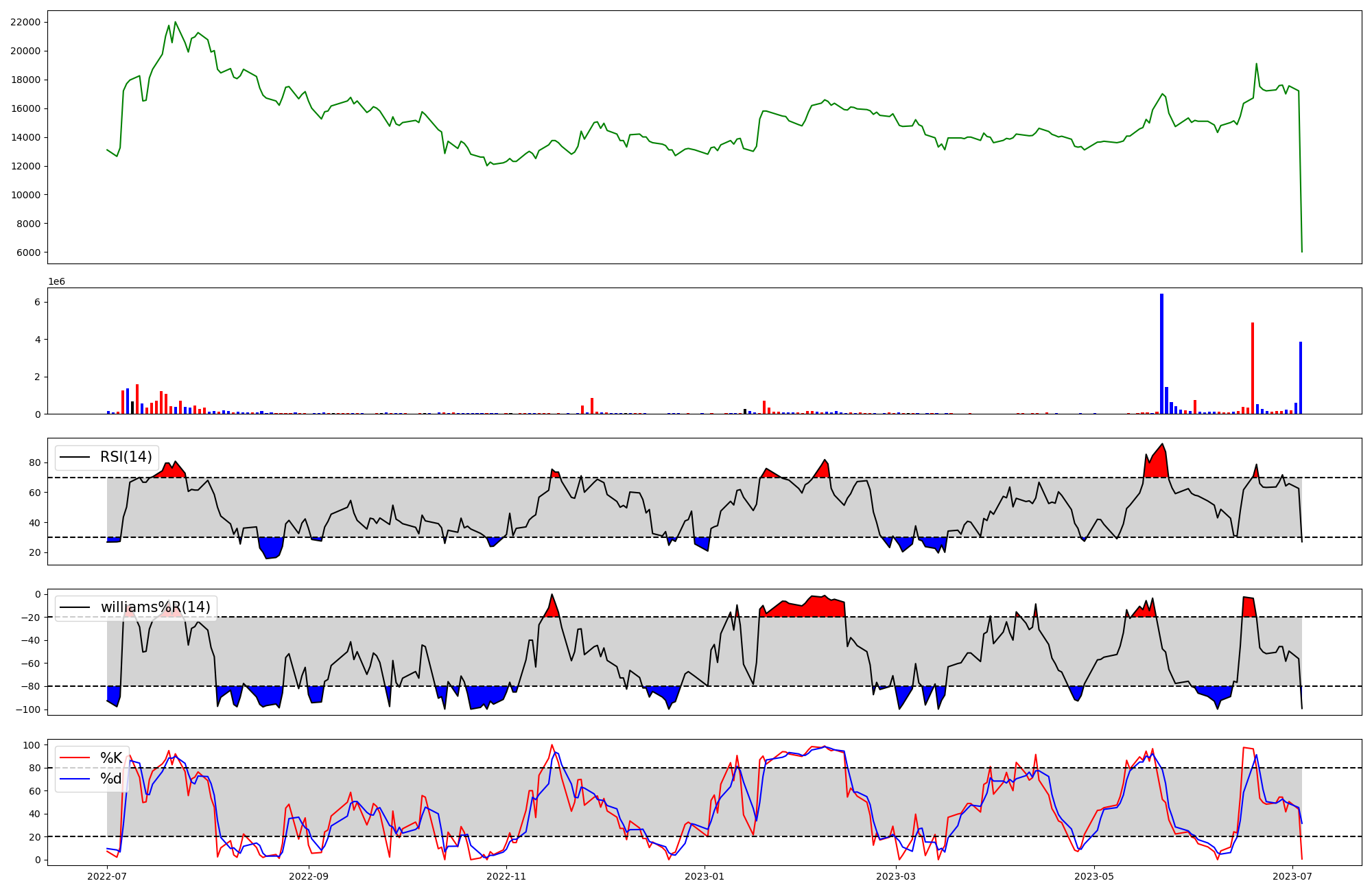Click the 2022-11 x-axis date label
The image size is (1372, 892).
pyautogui.click(x=506, y=876)
